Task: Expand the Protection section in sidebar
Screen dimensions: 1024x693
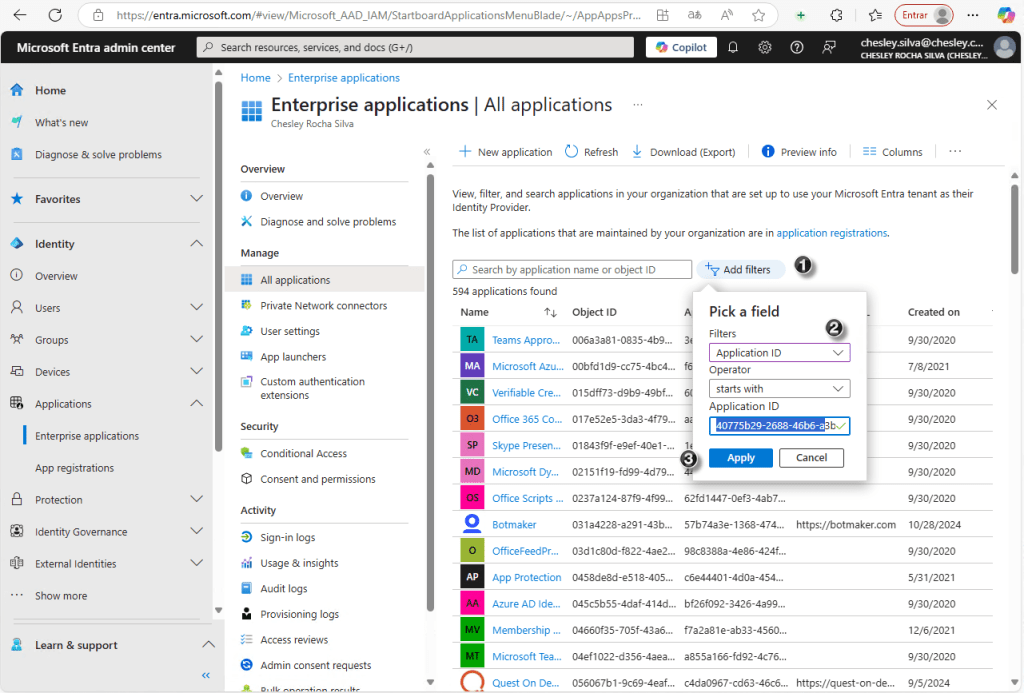Action: pos(196,500)
